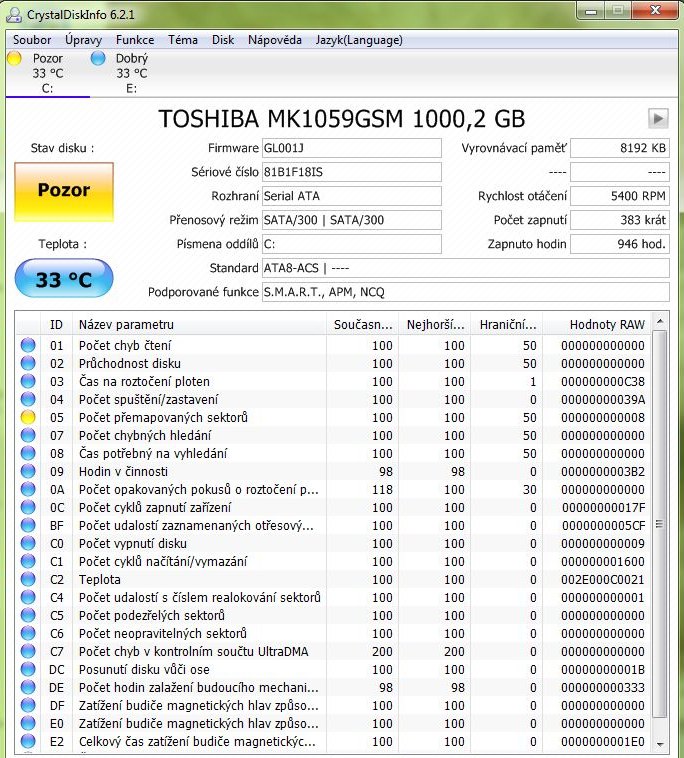The width and height of the screenshot is (684, 758).
Task: Open the Soubor menu
Action: (32, 40)
